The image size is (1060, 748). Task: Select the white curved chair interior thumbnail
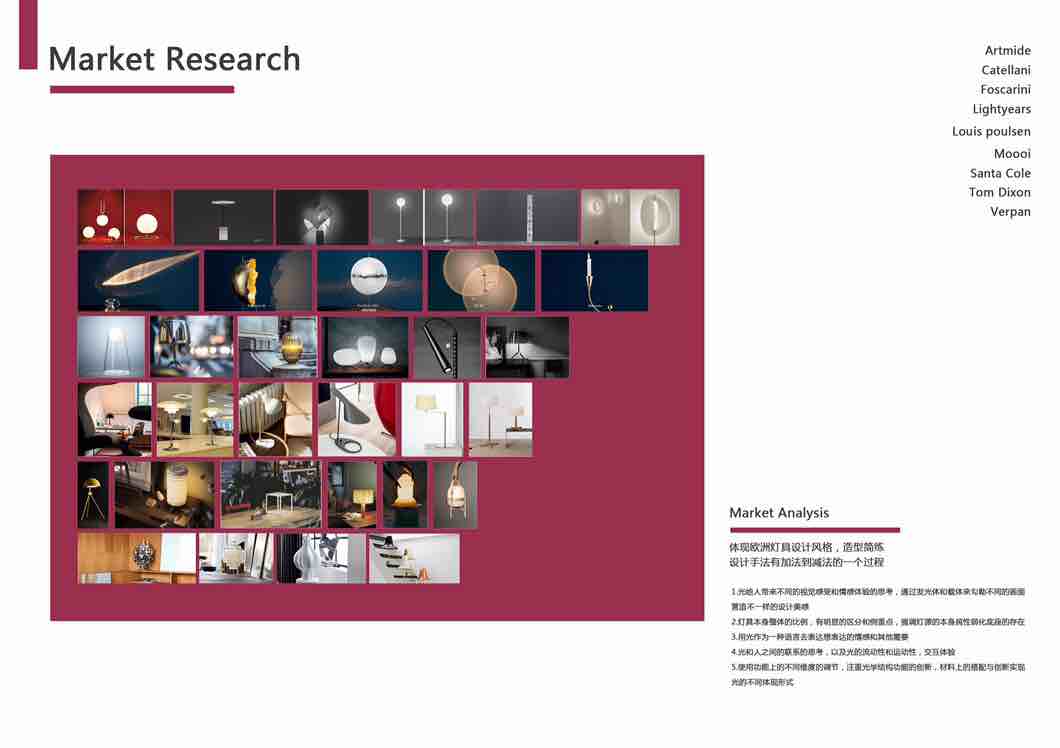tap(115, 419)
